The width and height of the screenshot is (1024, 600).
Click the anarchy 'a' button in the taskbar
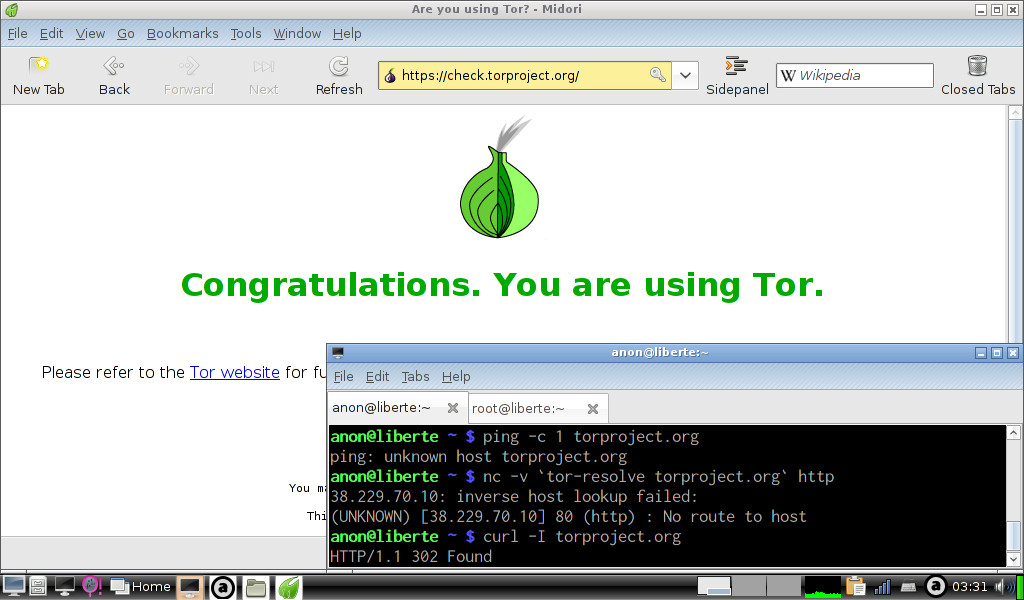(x=222, y=588)
